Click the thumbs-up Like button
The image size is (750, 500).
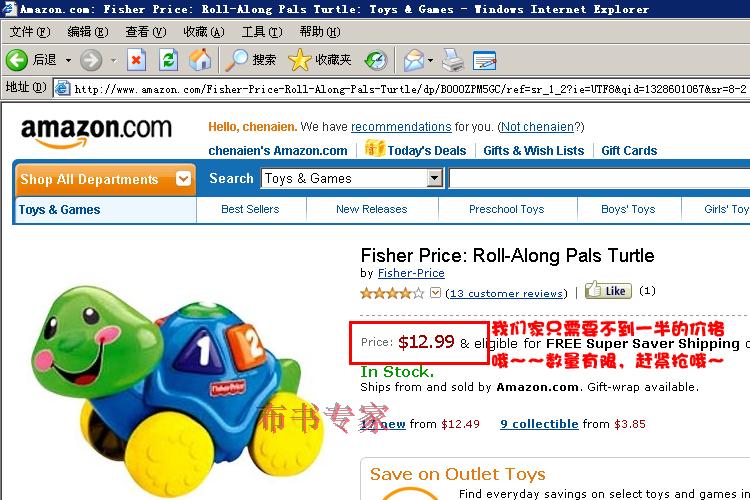(608, 290)
